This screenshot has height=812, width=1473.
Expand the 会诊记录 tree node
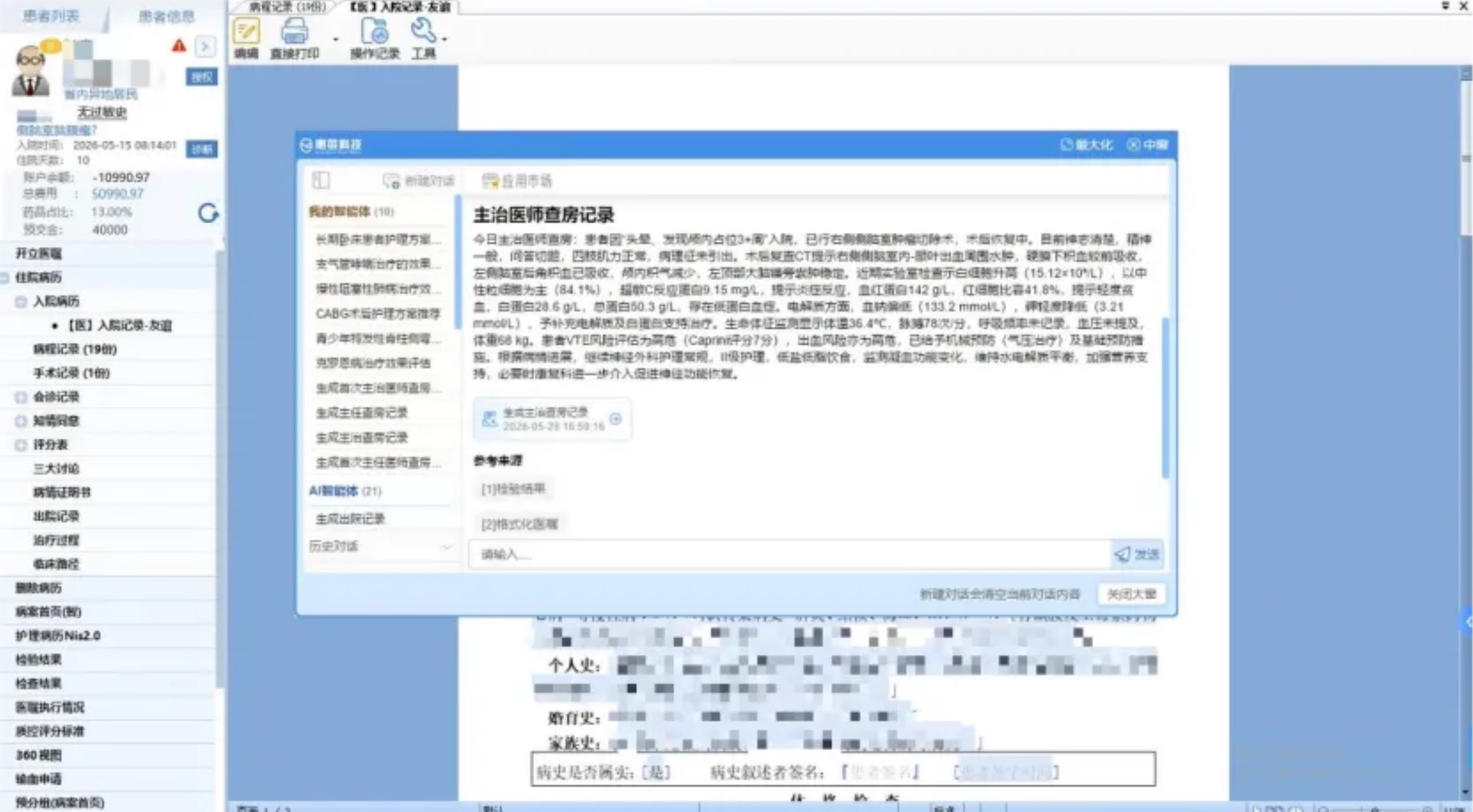click(21, 397)
